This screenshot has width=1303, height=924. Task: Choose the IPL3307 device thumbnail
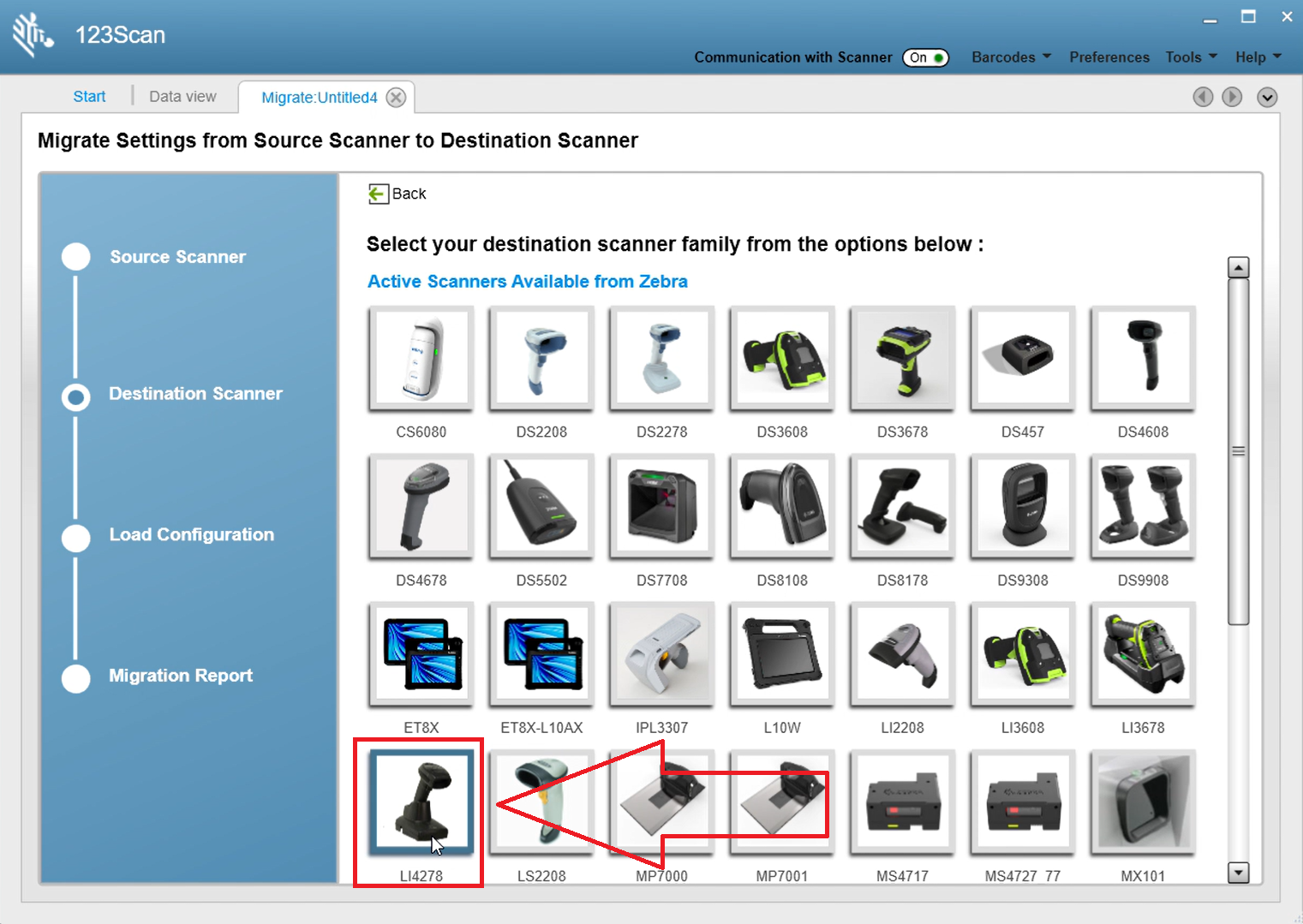pos(661,654)
